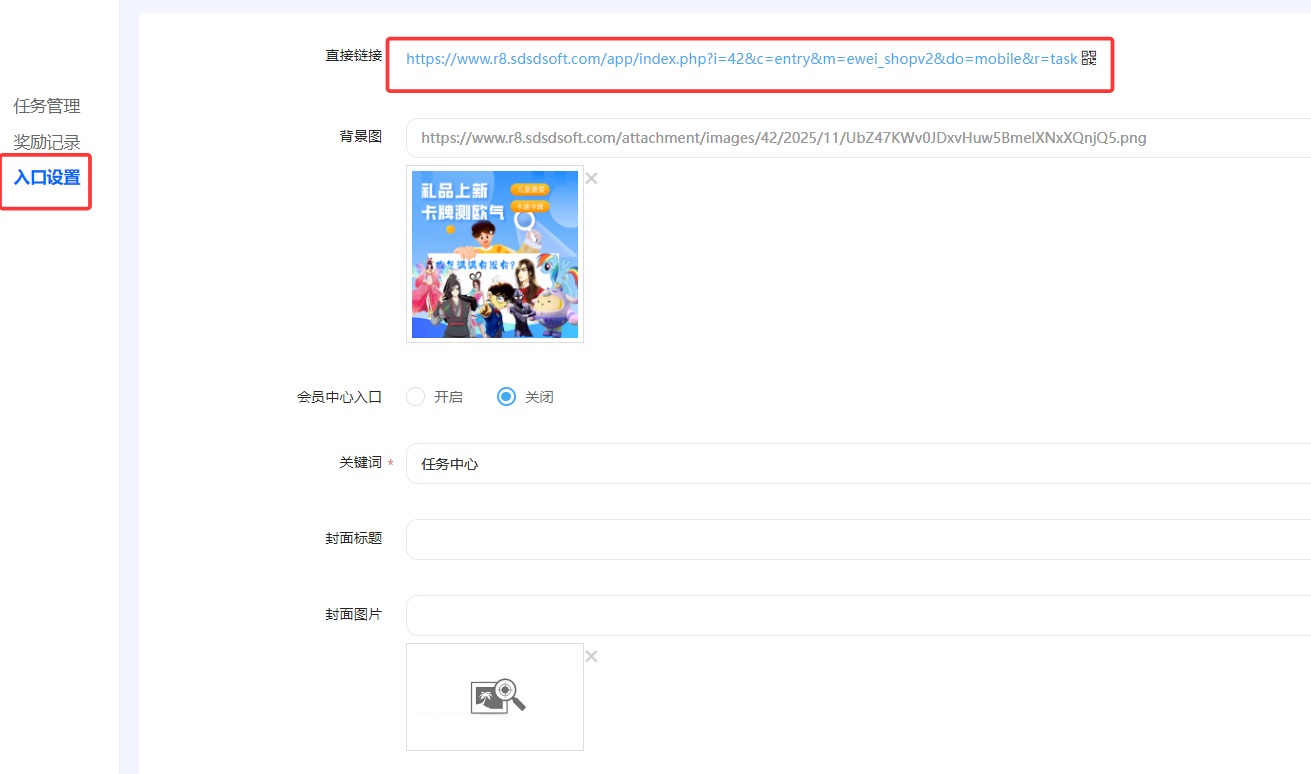Select the 开启 radio for member center entry
The width and height of the screenshot is (1311, 774).
tap(416, 397)
